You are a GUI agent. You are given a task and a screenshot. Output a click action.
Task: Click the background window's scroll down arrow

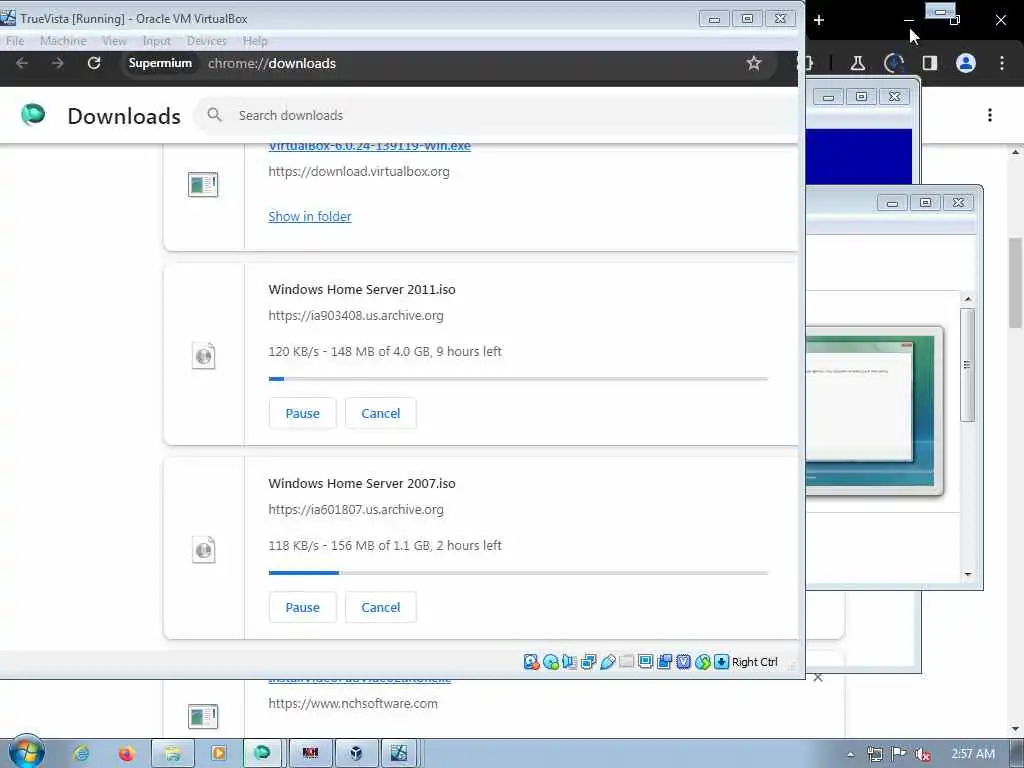[x=968, y=574]
